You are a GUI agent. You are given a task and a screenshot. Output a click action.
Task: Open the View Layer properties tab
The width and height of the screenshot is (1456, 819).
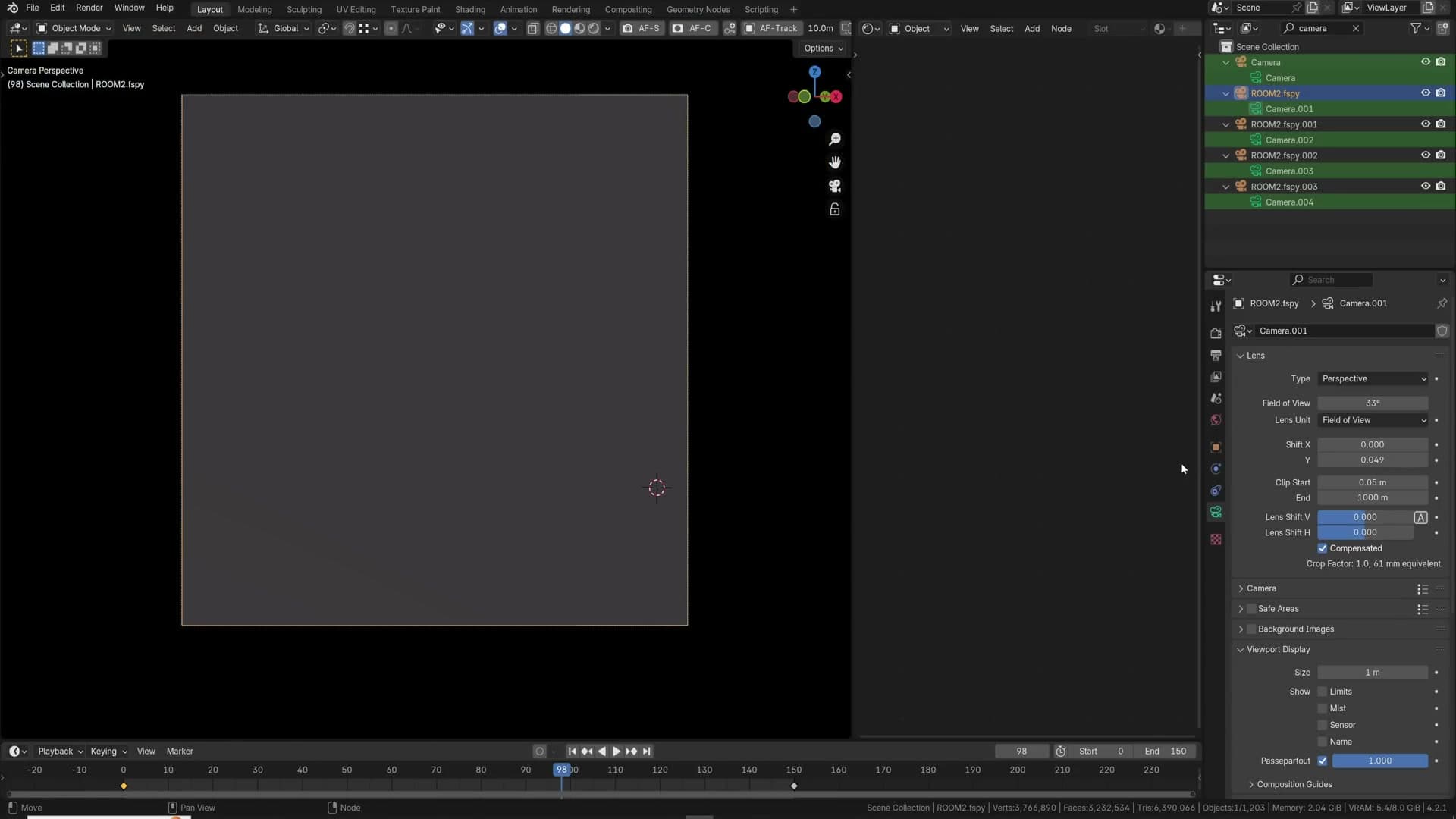tap(1216, 377)
